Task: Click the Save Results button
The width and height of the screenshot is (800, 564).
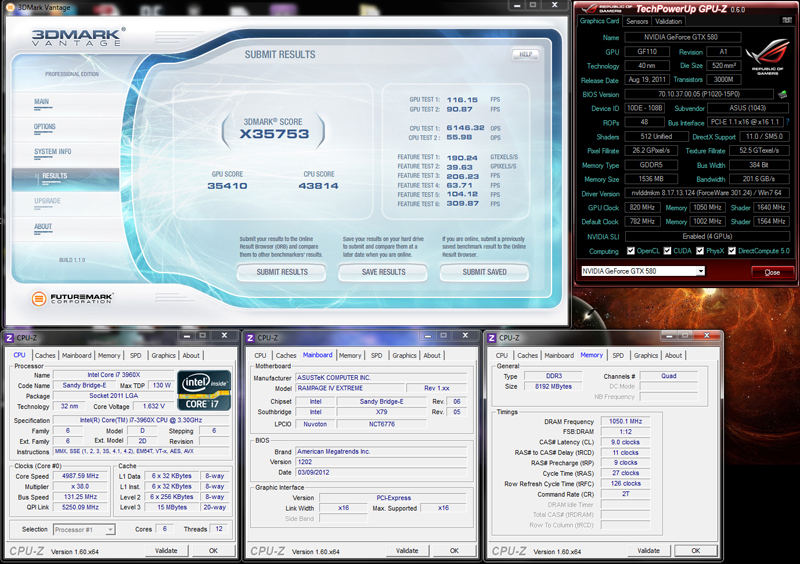Action: [383, 272]
